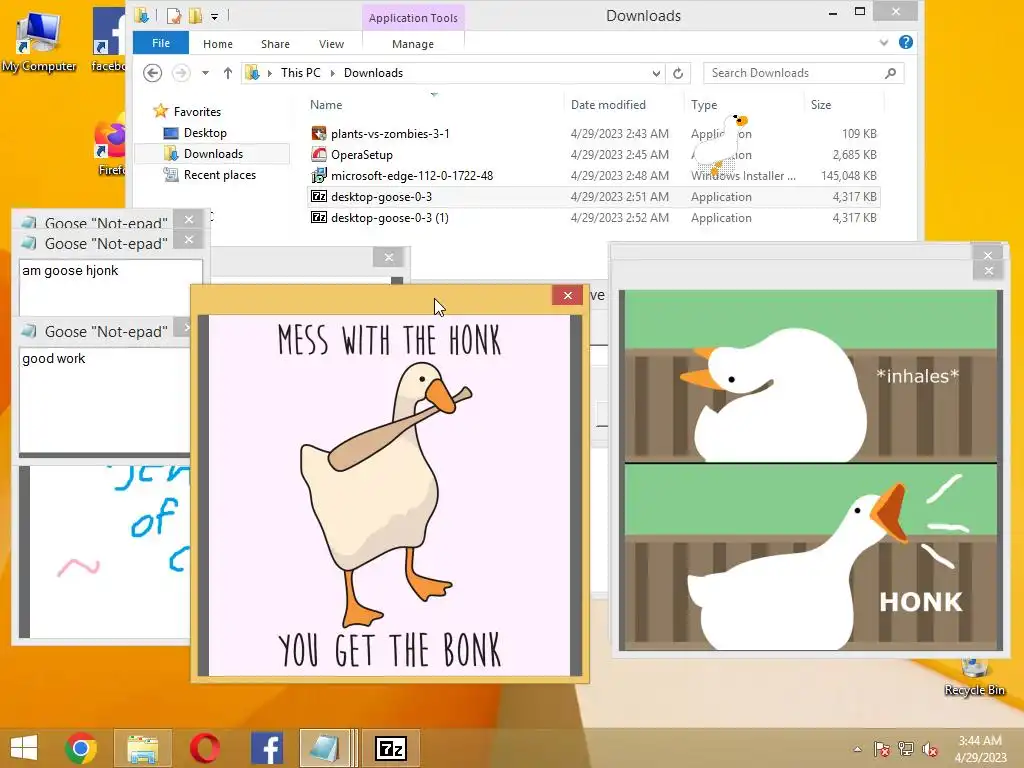The height and width of the screenshot is (768, 1024).
Task: Open My Computer desktop icon
Action: (x=39, y=40)
